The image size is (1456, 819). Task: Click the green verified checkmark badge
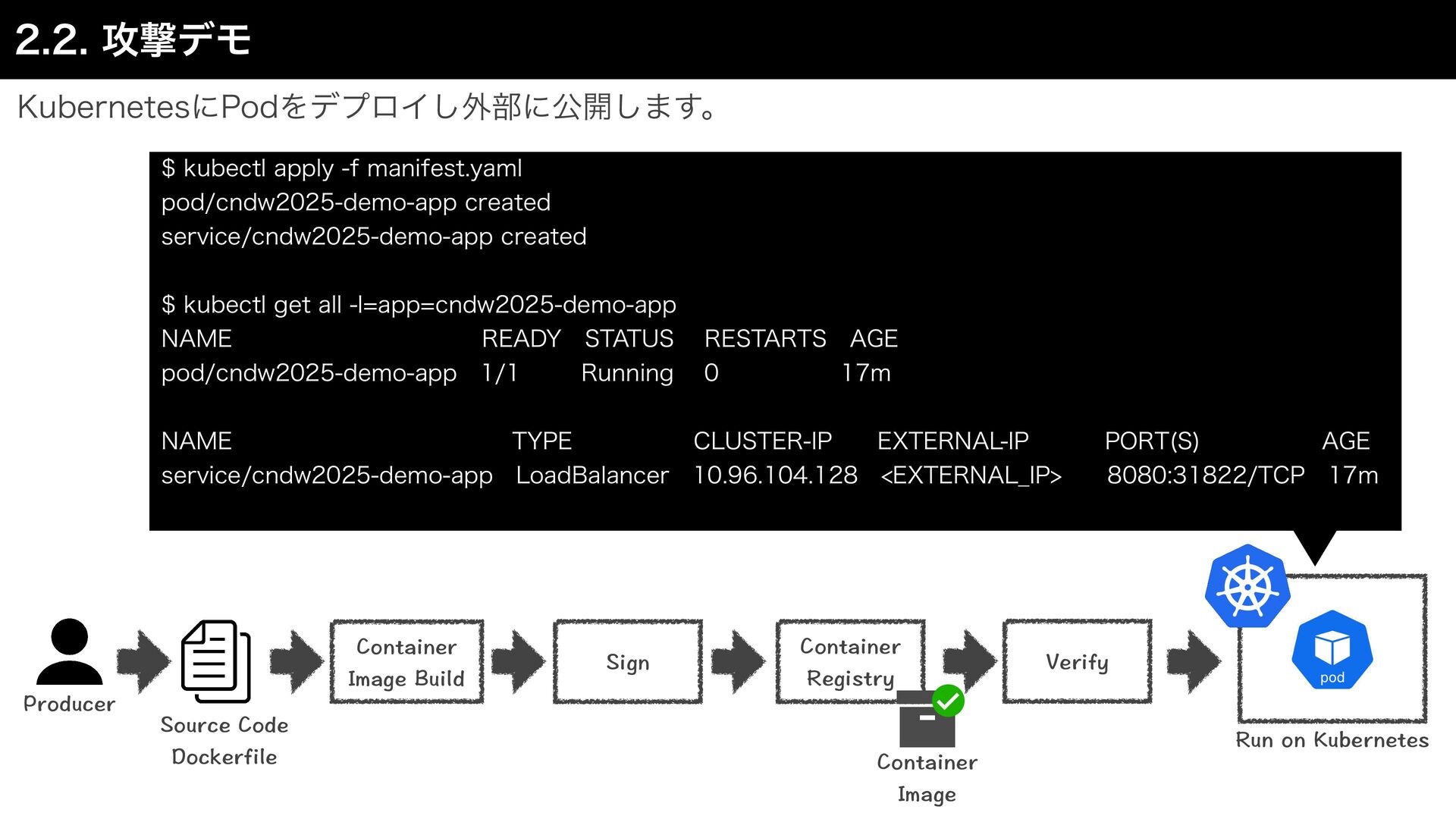coord(948,701)
